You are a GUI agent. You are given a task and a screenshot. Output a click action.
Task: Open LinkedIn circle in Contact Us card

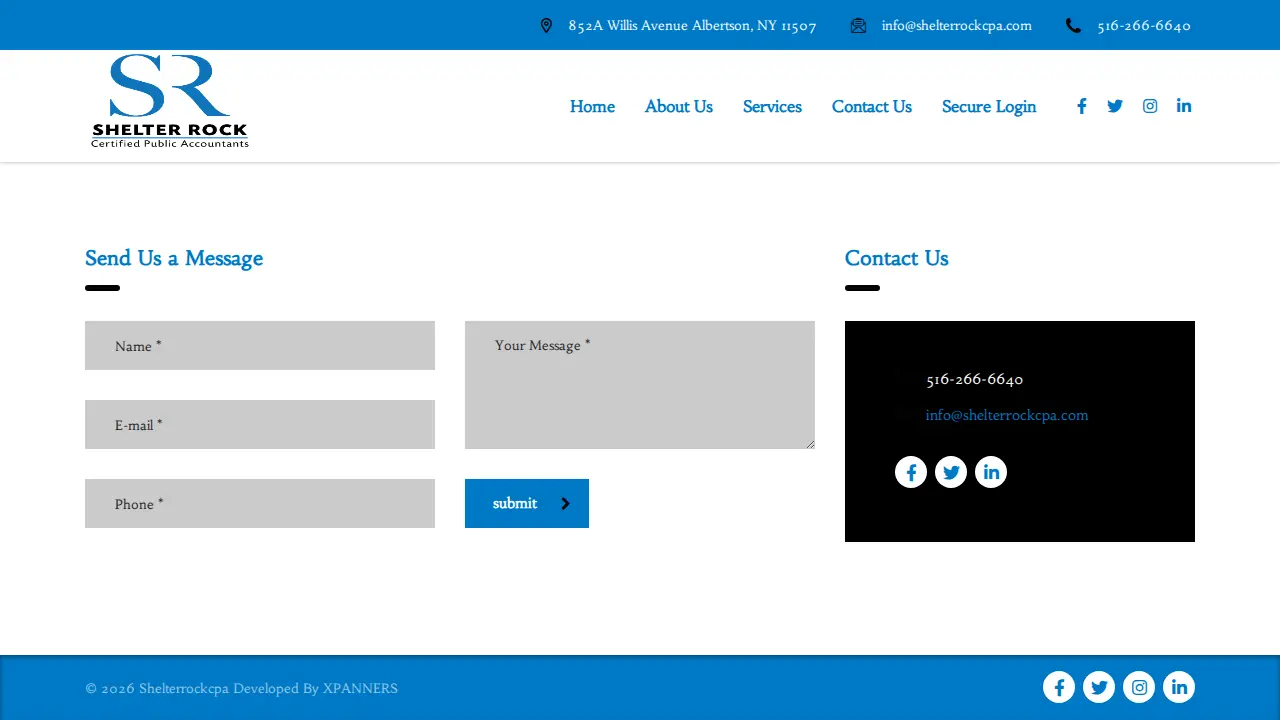[991, 472]
